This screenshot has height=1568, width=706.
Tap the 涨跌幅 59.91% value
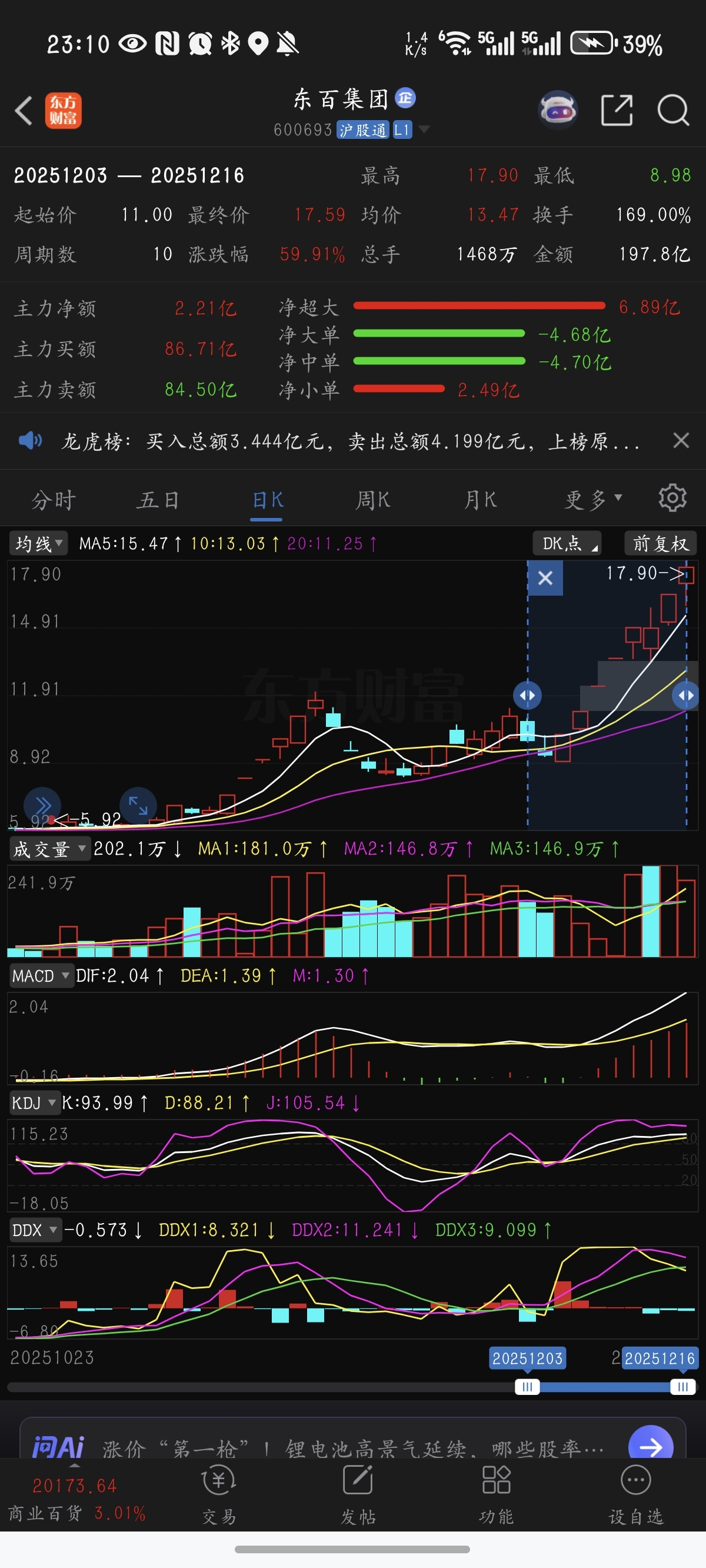[312, 254]
